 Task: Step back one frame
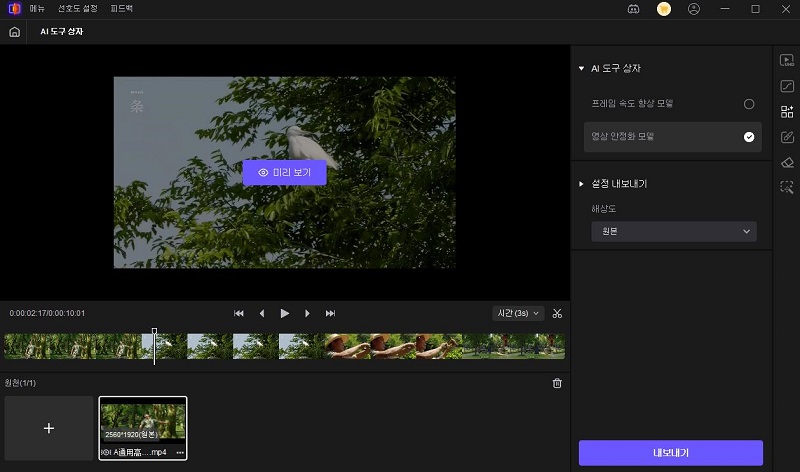click(262, 313)
